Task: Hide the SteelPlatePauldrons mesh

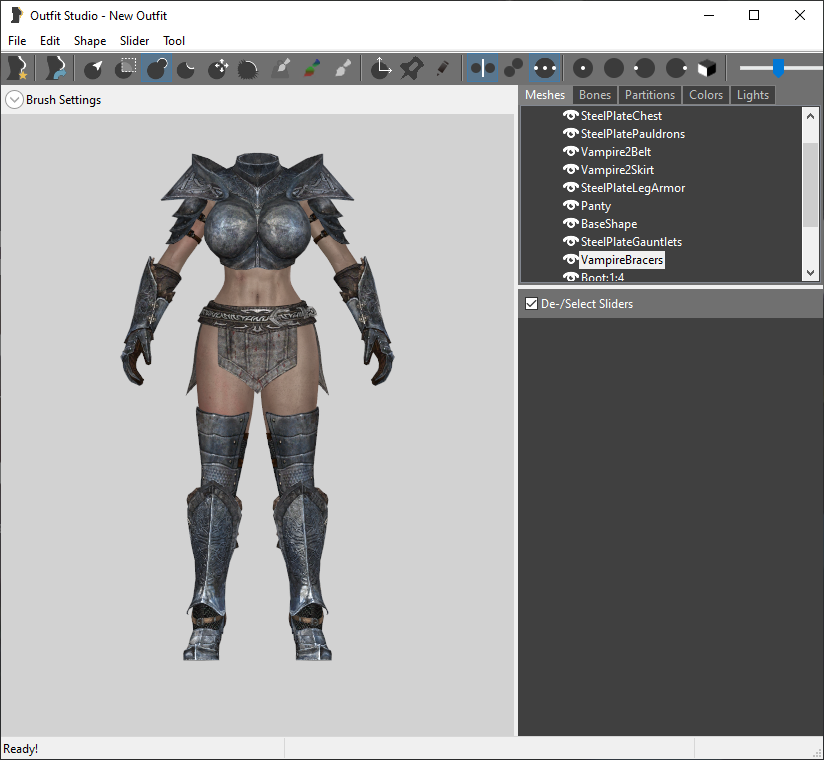Action: point(570,133)
